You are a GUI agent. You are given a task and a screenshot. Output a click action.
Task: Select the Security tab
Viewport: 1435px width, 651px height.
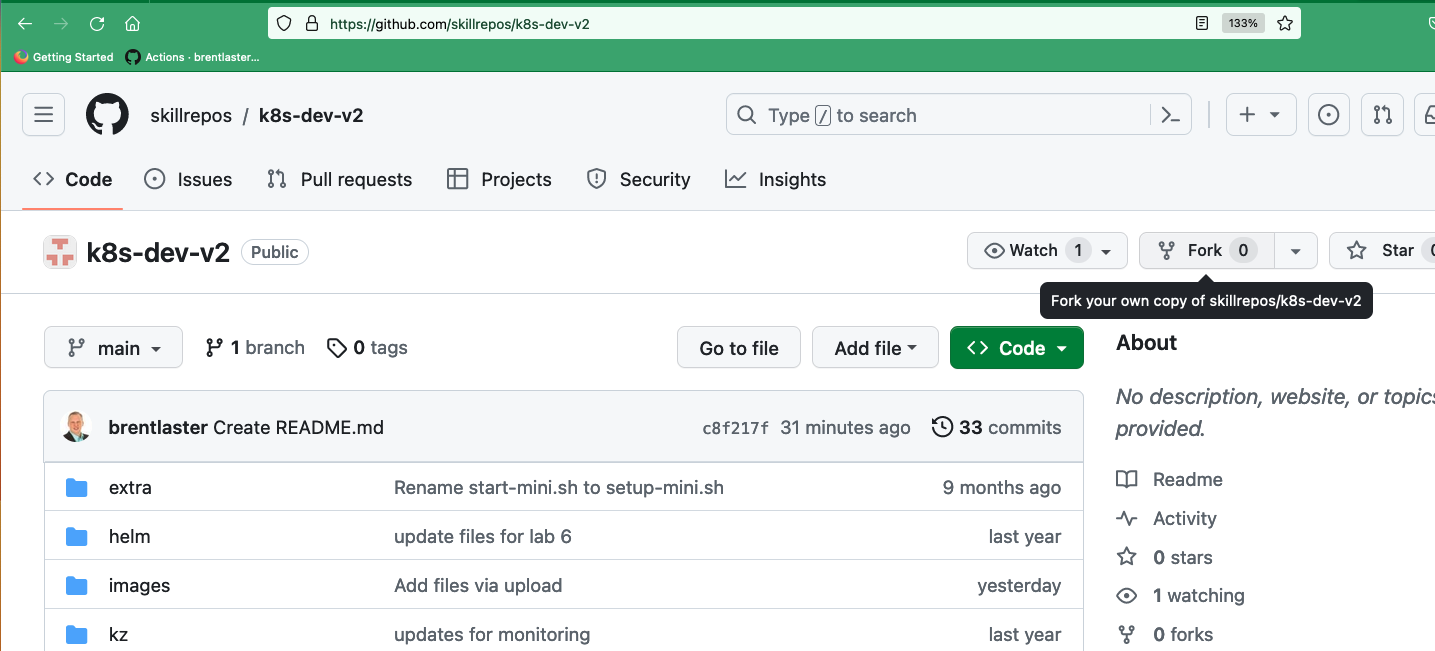point(638,179)
